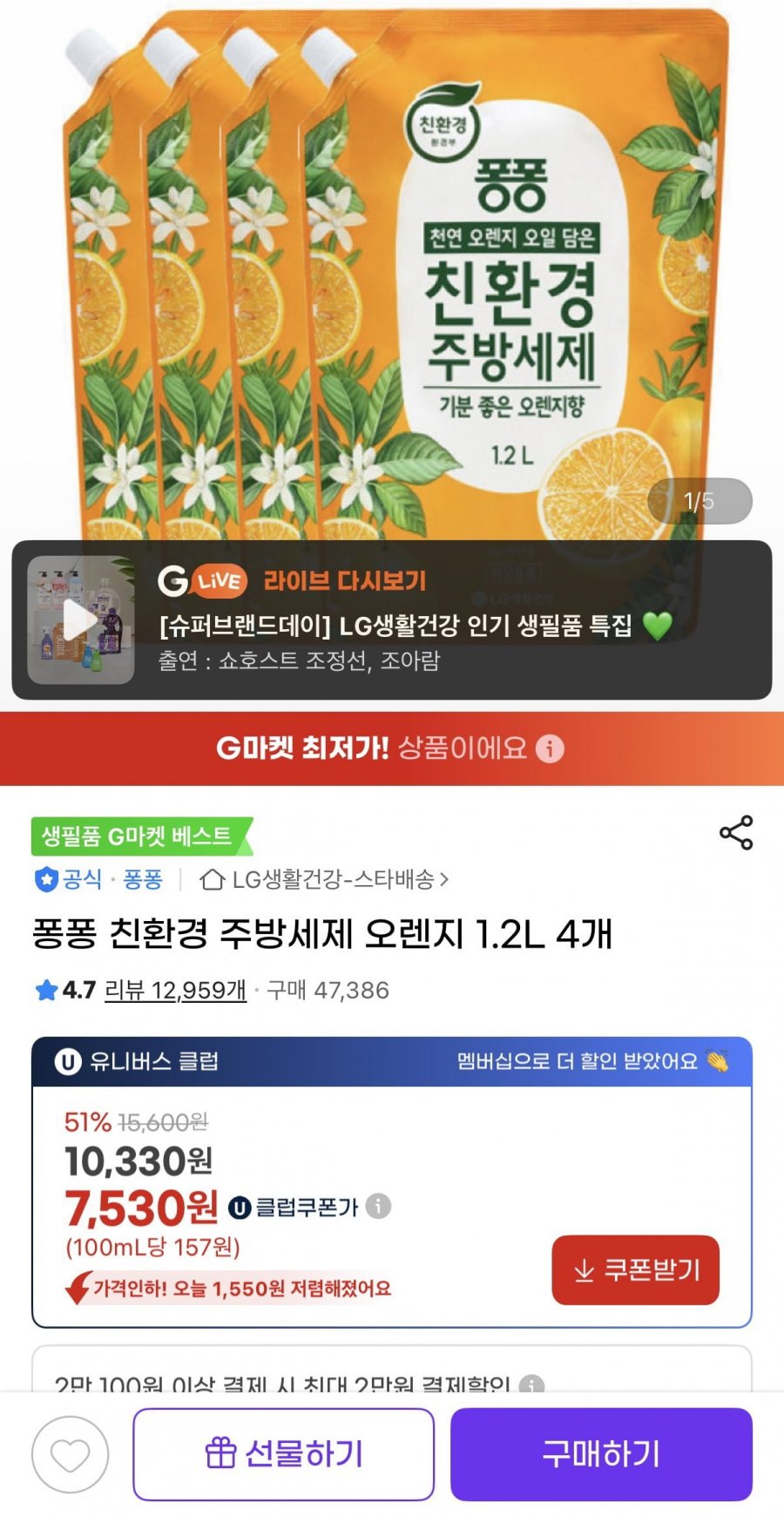
Task: Open info icon beside 클럽쿠폰가
Action: (x=378, y=1206)
